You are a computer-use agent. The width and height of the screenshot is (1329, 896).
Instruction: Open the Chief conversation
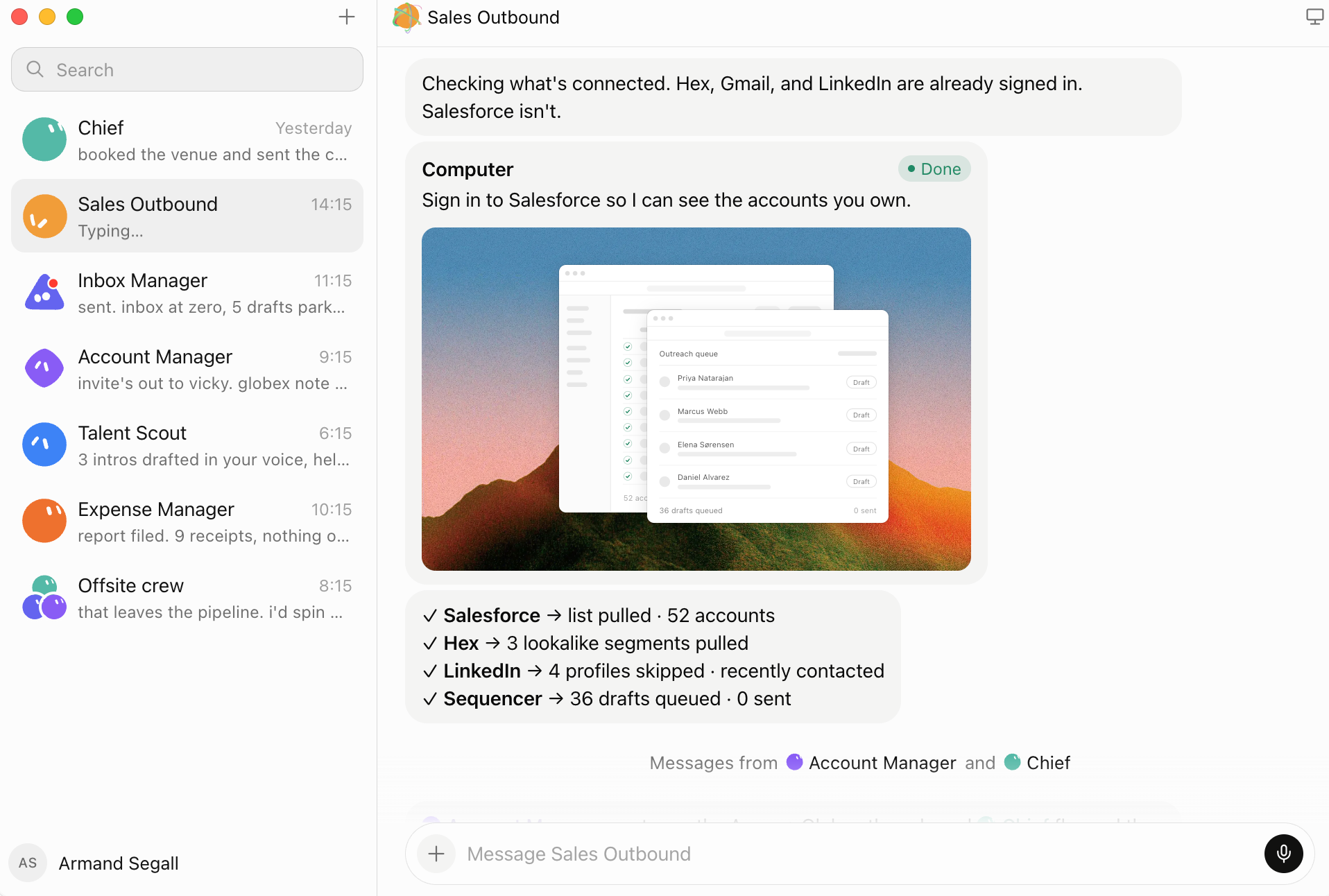(x=187, y=140)
